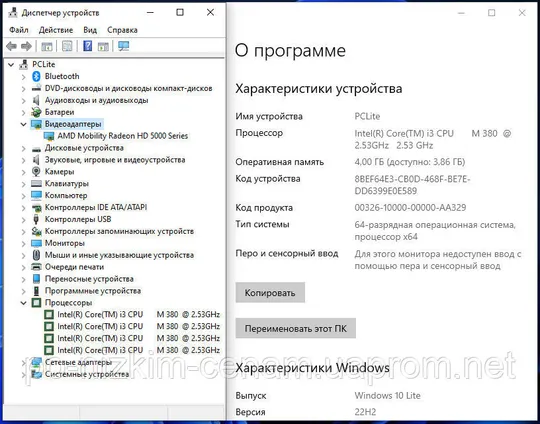Click the Forward arrow toolbar icon

26,46
